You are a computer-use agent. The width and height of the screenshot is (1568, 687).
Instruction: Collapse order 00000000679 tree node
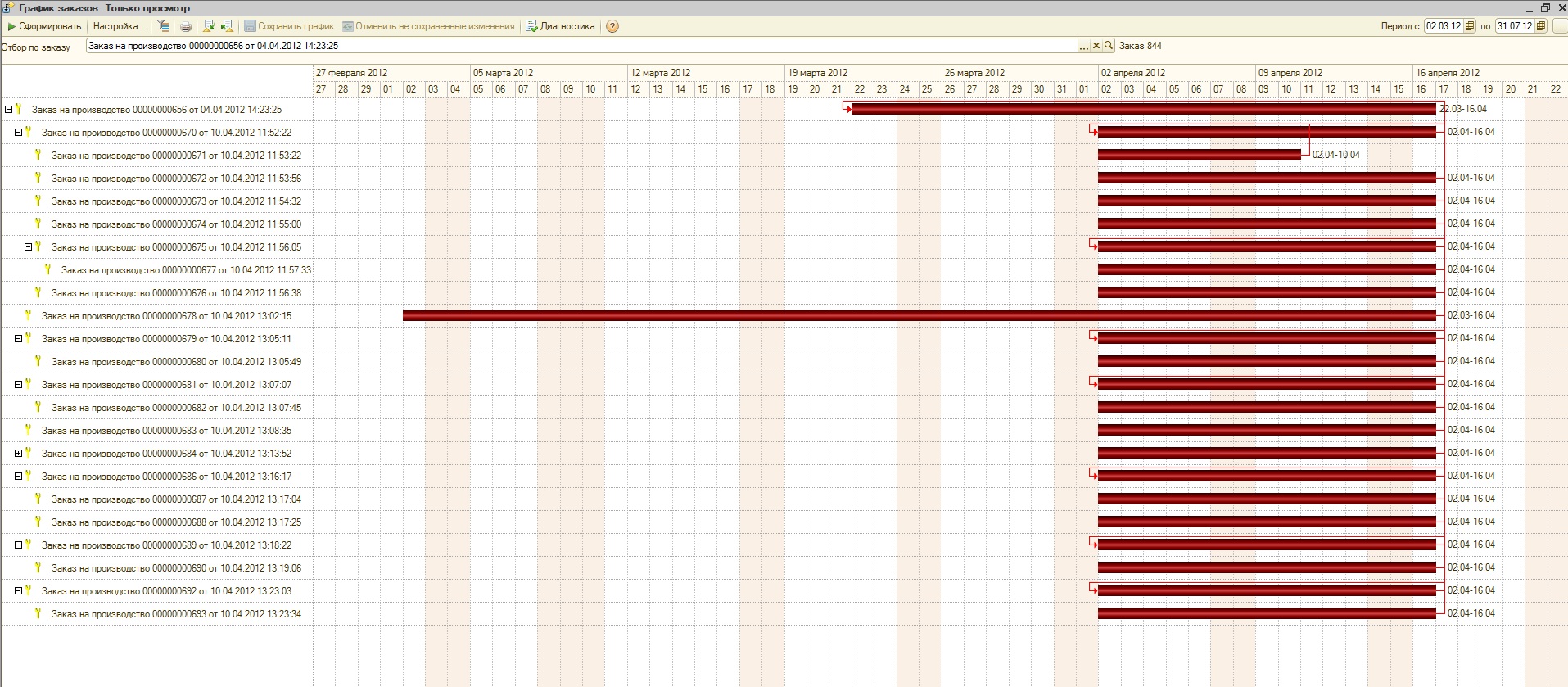19,338
